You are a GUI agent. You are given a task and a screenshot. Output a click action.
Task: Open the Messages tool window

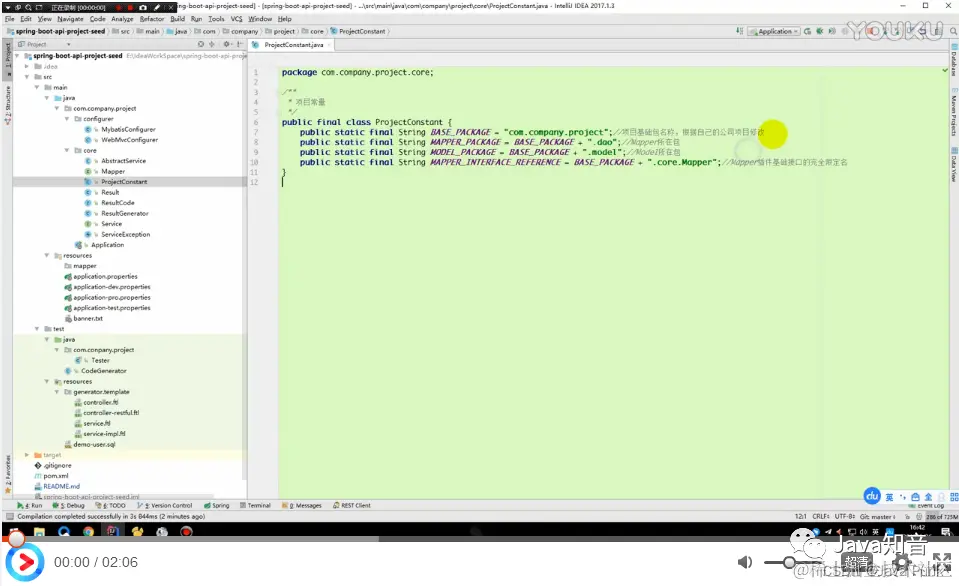tap(302, 506)
